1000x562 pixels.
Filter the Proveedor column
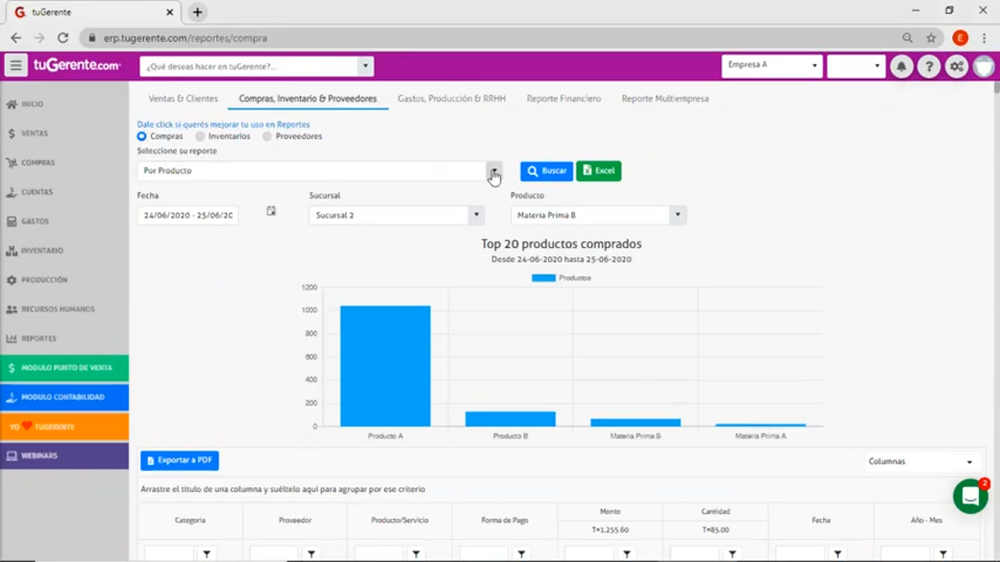[x=311, y=554]
